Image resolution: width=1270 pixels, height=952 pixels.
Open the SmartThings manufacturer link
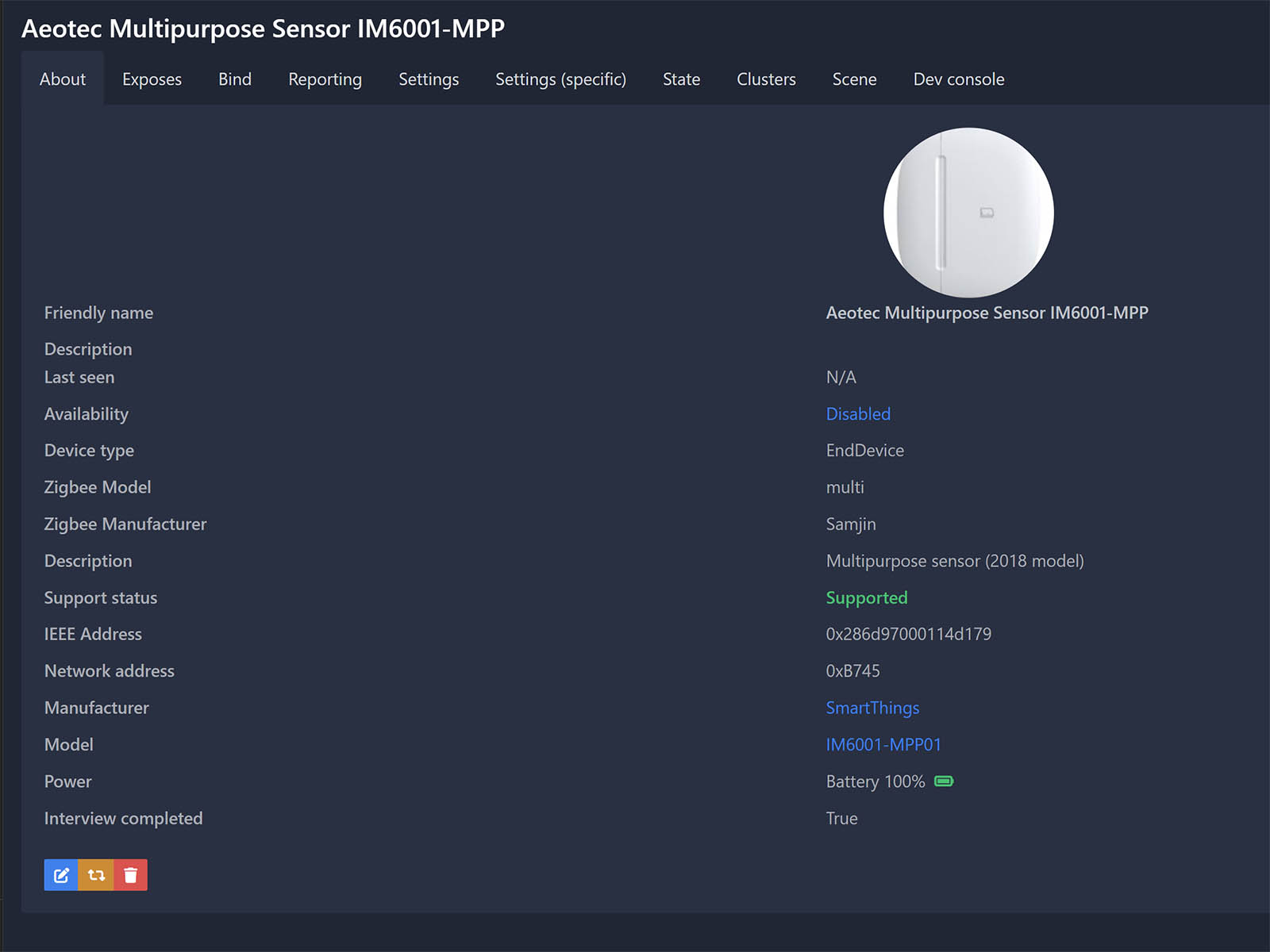pyautogui.click(x=872, y=708)
